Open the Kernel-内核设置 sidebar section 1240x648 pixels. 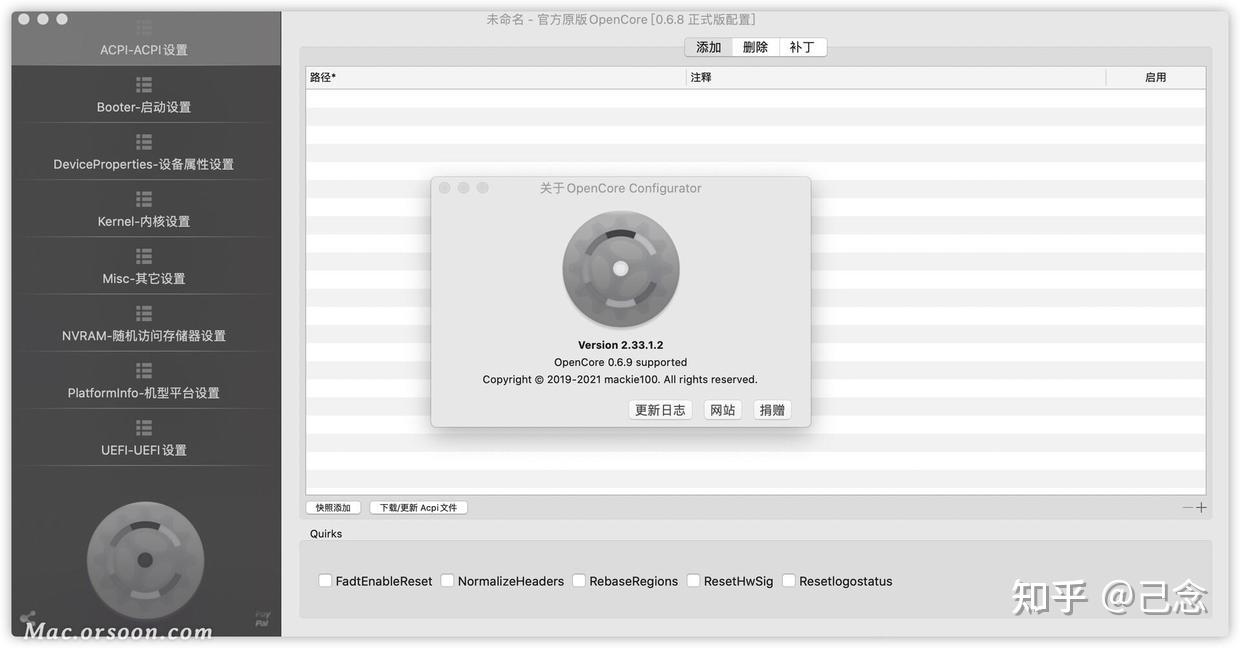[x=145, y=210]
